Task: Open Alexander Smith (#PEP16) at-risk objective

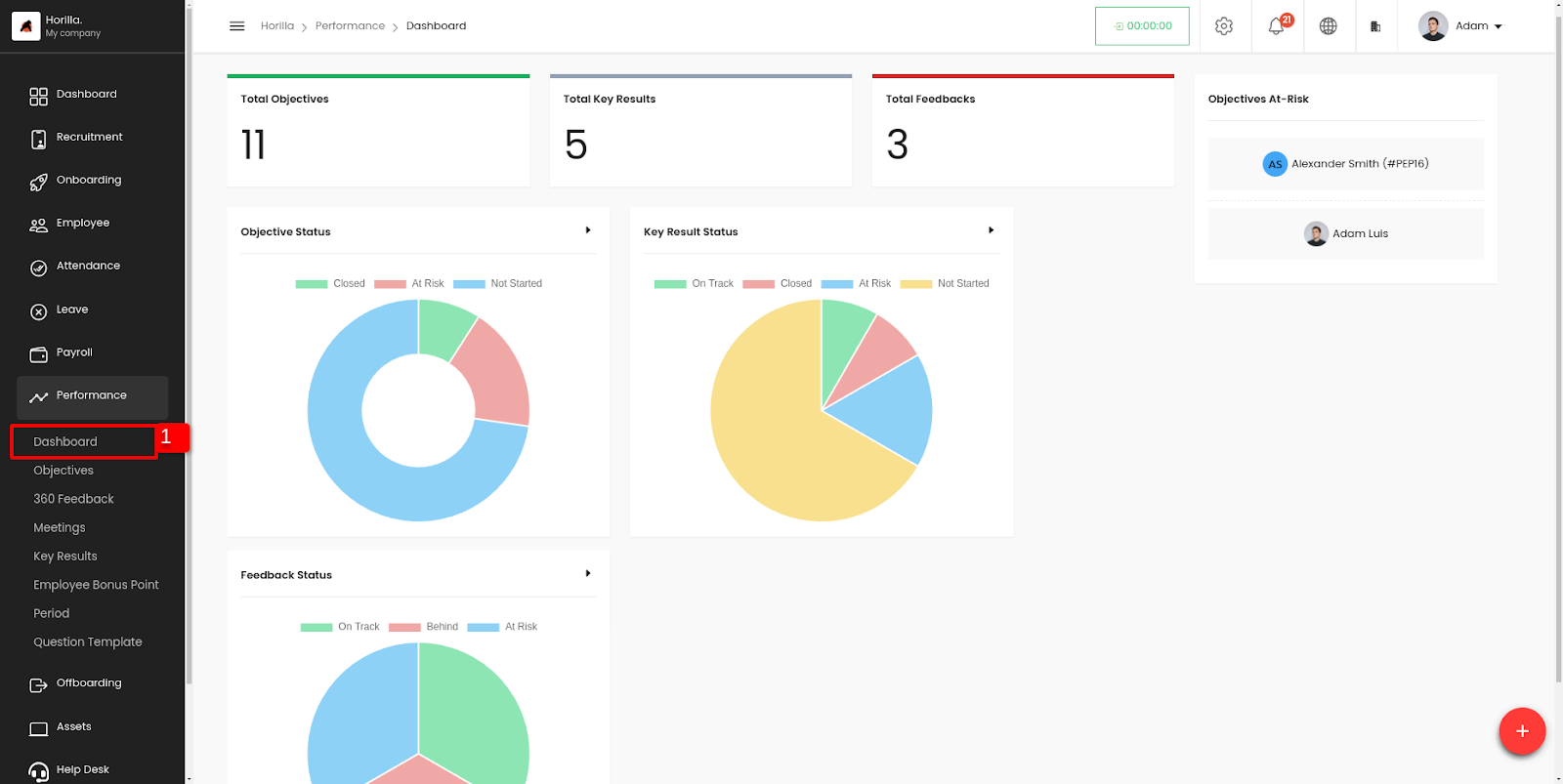Action: pyautogui.click(x=1346, y=164)
